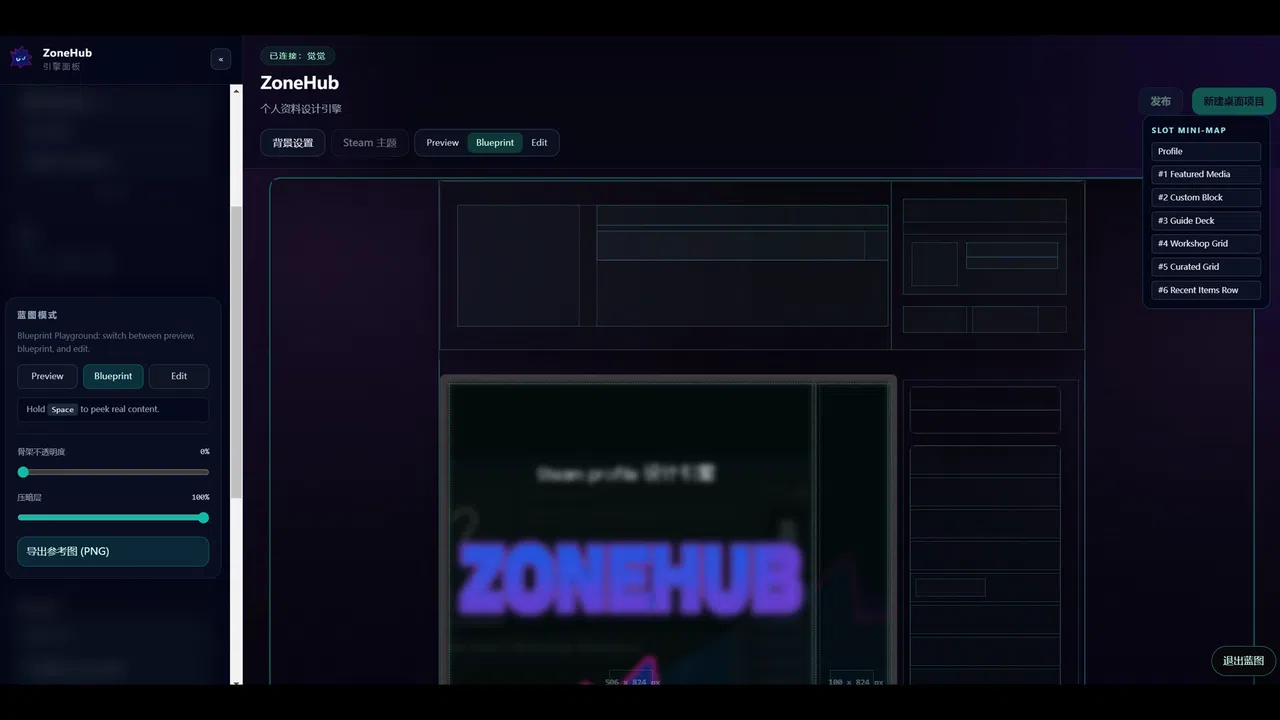Select Edit in the 蓝图模式 panel
This screenshot has height=720, width=1280.
tap(179, 376)
